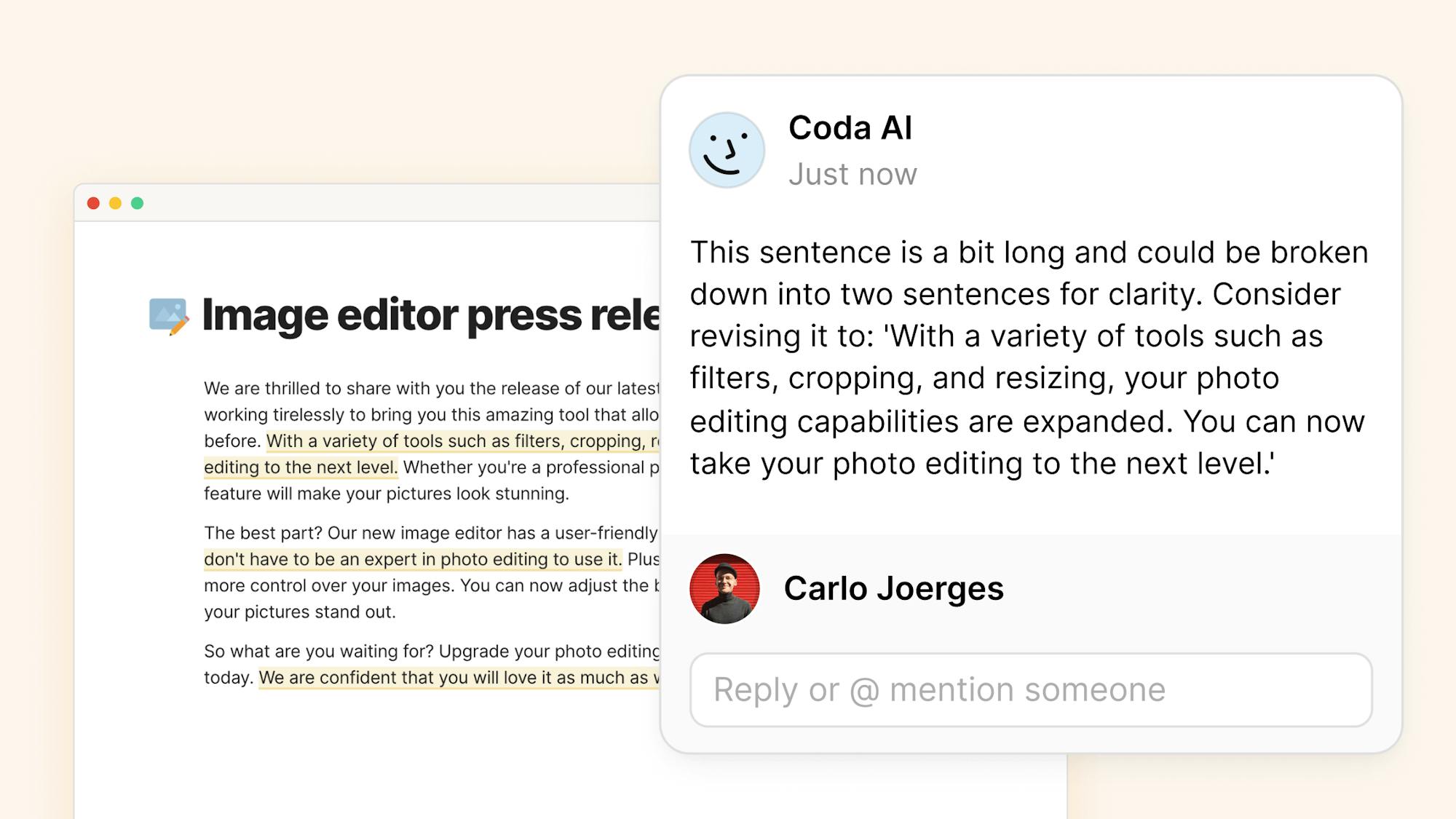Click Carlo Joerges' profile photo
The height and width of the screenshot is (819, 1456).
(724, 589)
